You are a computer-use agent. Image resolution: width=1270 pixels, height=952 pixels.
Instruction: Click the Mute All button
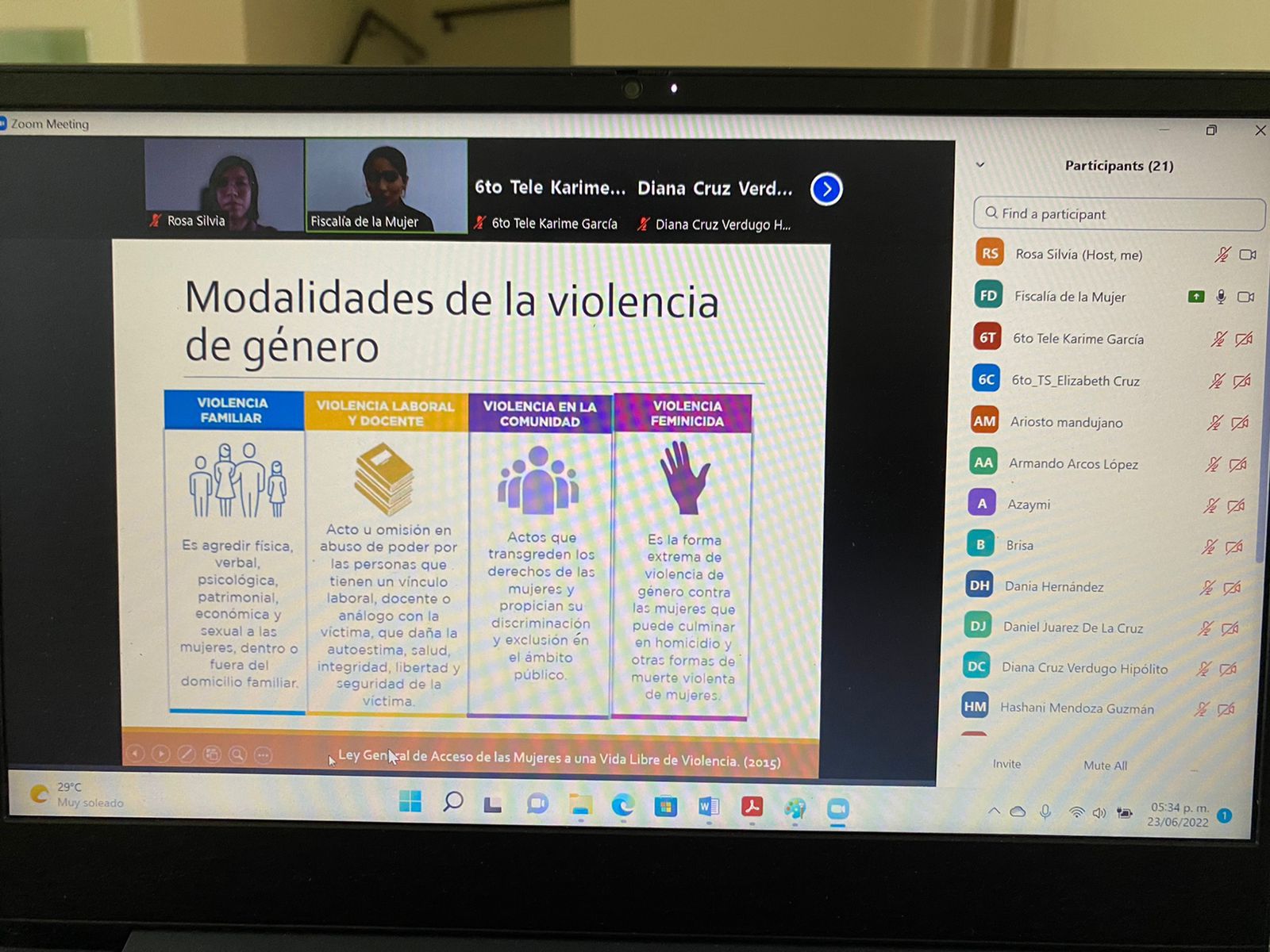(1105, 765)
